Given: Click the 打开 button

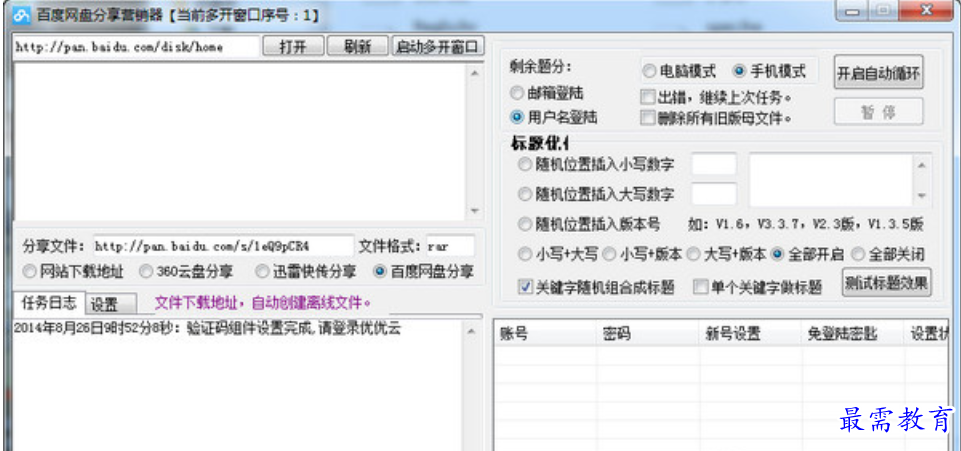Looking at the screenshot, I should 293,47.
